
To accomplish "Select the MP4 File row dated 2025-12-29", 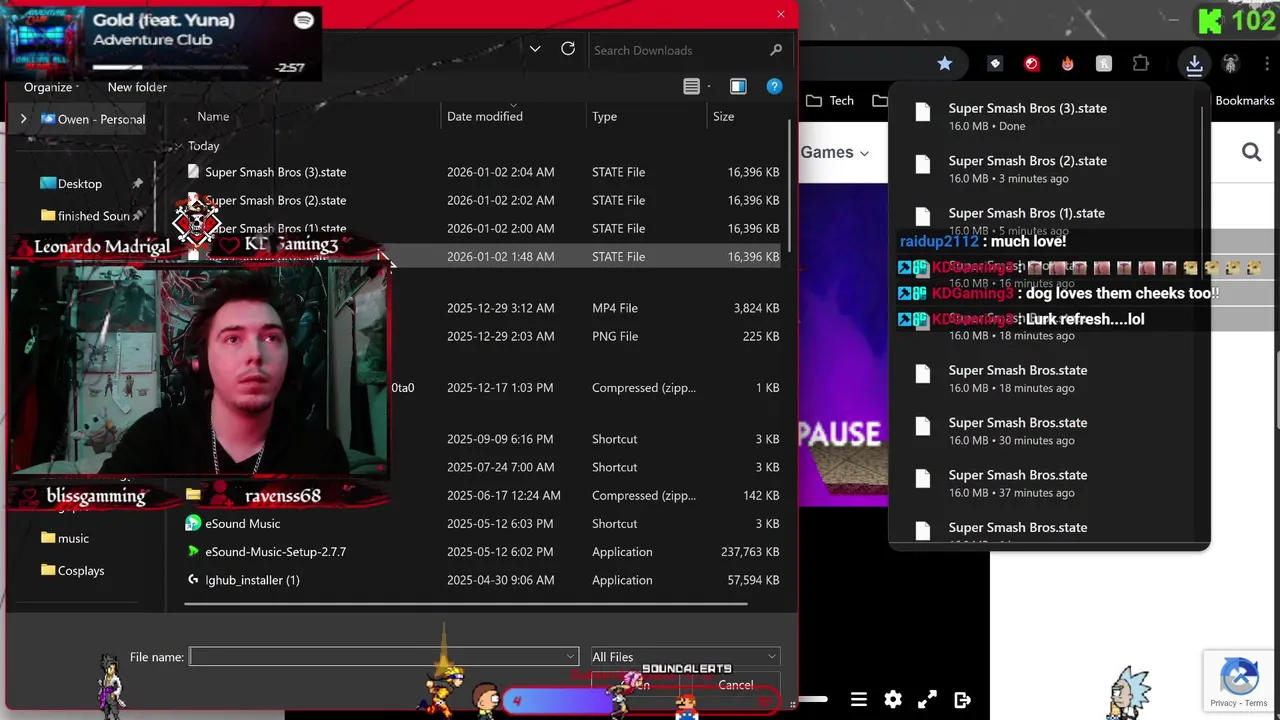I will click(483, 308).
